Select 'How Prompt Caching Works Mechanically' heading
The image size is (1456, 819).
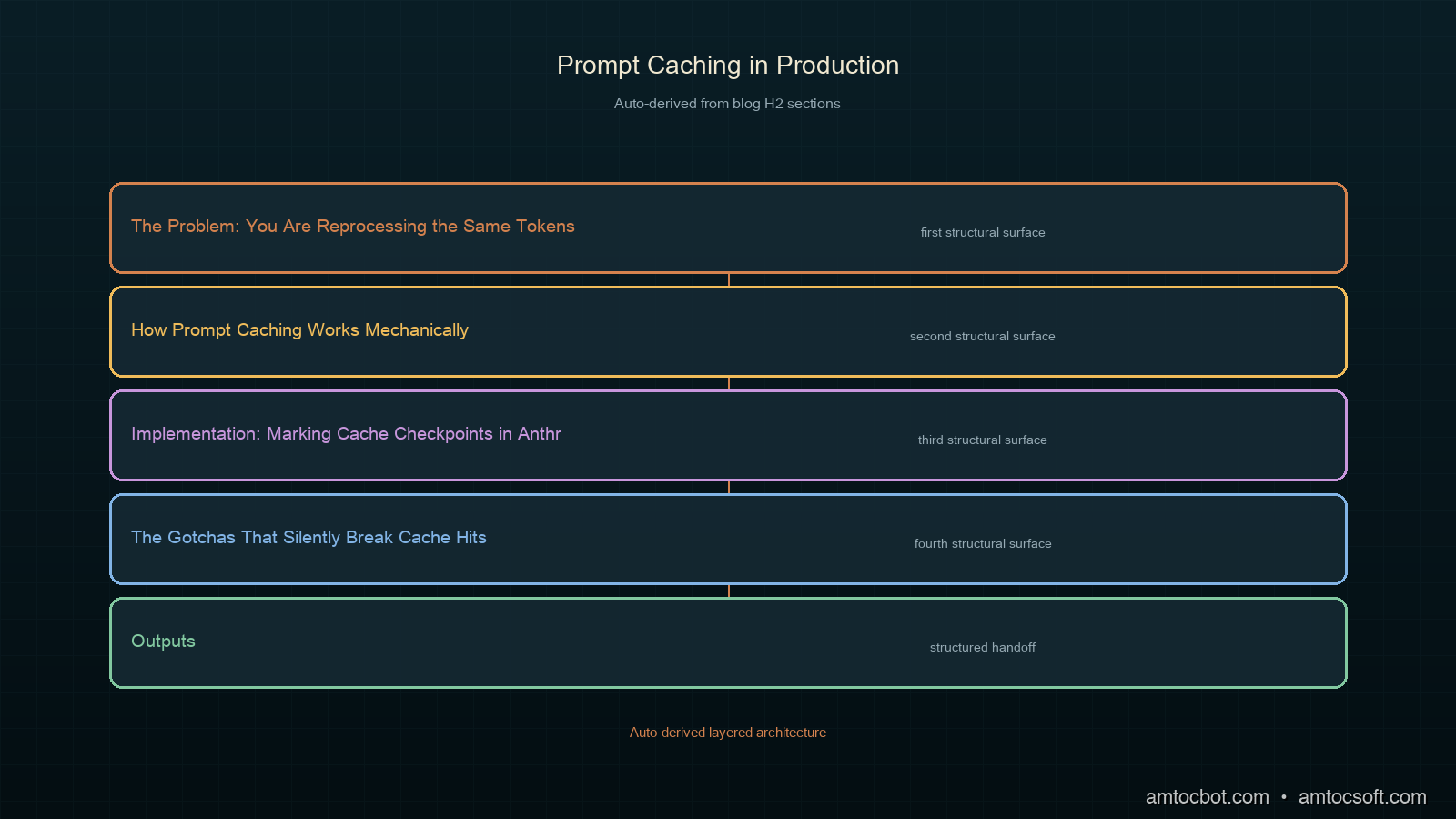299,329
